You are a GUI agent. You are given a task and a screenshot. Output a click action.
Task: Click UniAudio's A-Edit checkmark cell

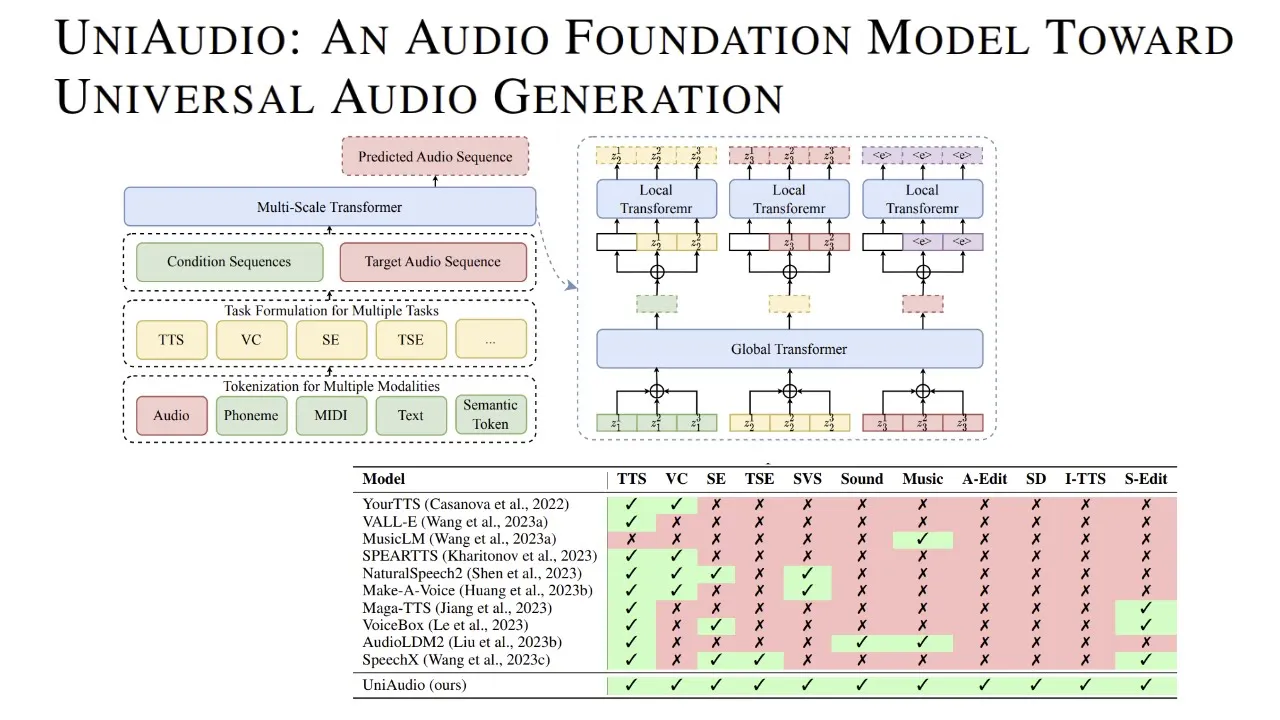click(x=985, y=686)
